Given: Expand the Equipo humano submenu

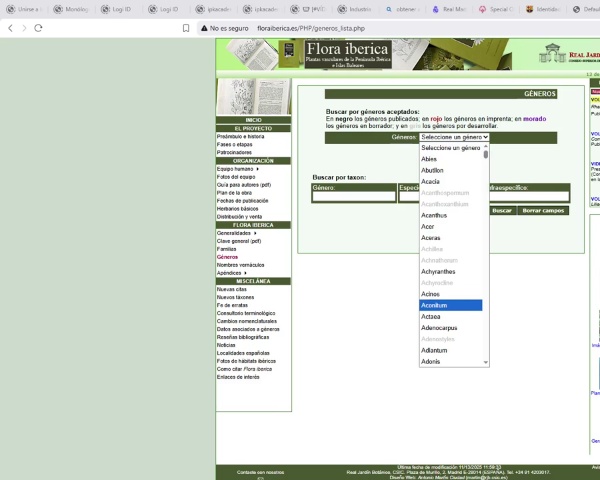Looking at the screenshot, I should [240, 169].
